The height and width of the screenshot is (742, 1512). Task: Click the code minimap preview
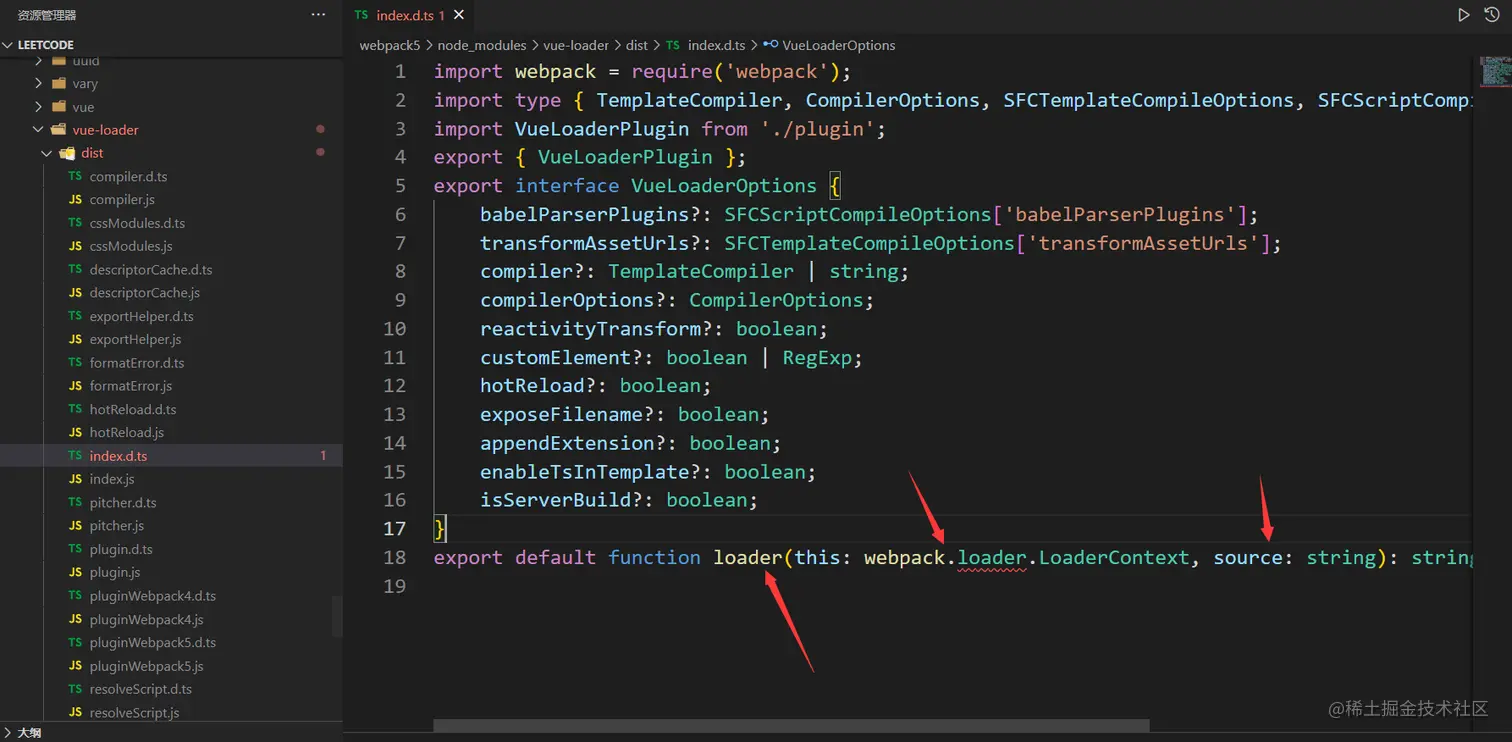(x=1495, y=72)
